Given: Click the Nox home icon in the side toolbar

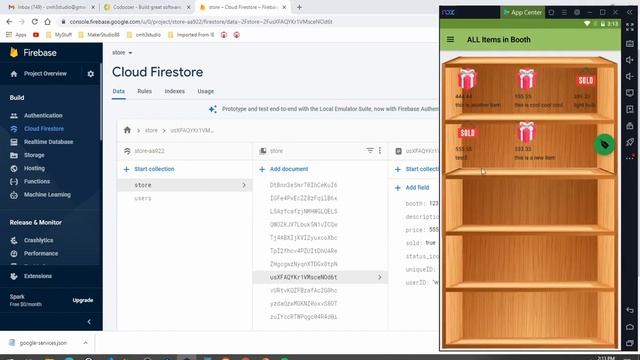Looking at the screenshot, I should [x=630, y=327].
